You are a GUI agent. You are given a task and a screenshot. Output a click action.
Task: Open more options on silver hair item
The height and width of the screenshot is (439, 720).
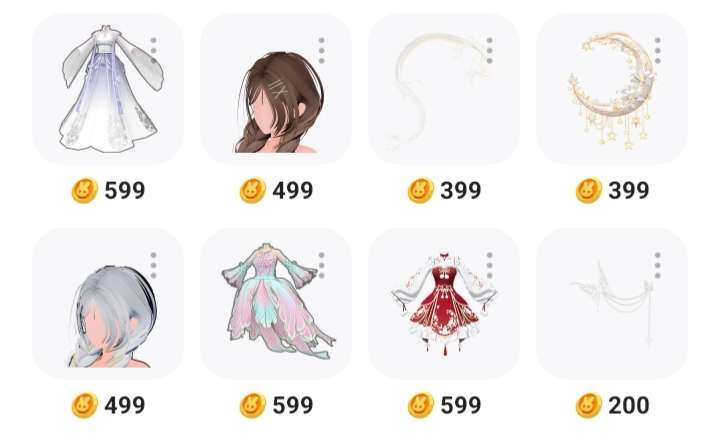pyautogui.click(x=153, y=265)
